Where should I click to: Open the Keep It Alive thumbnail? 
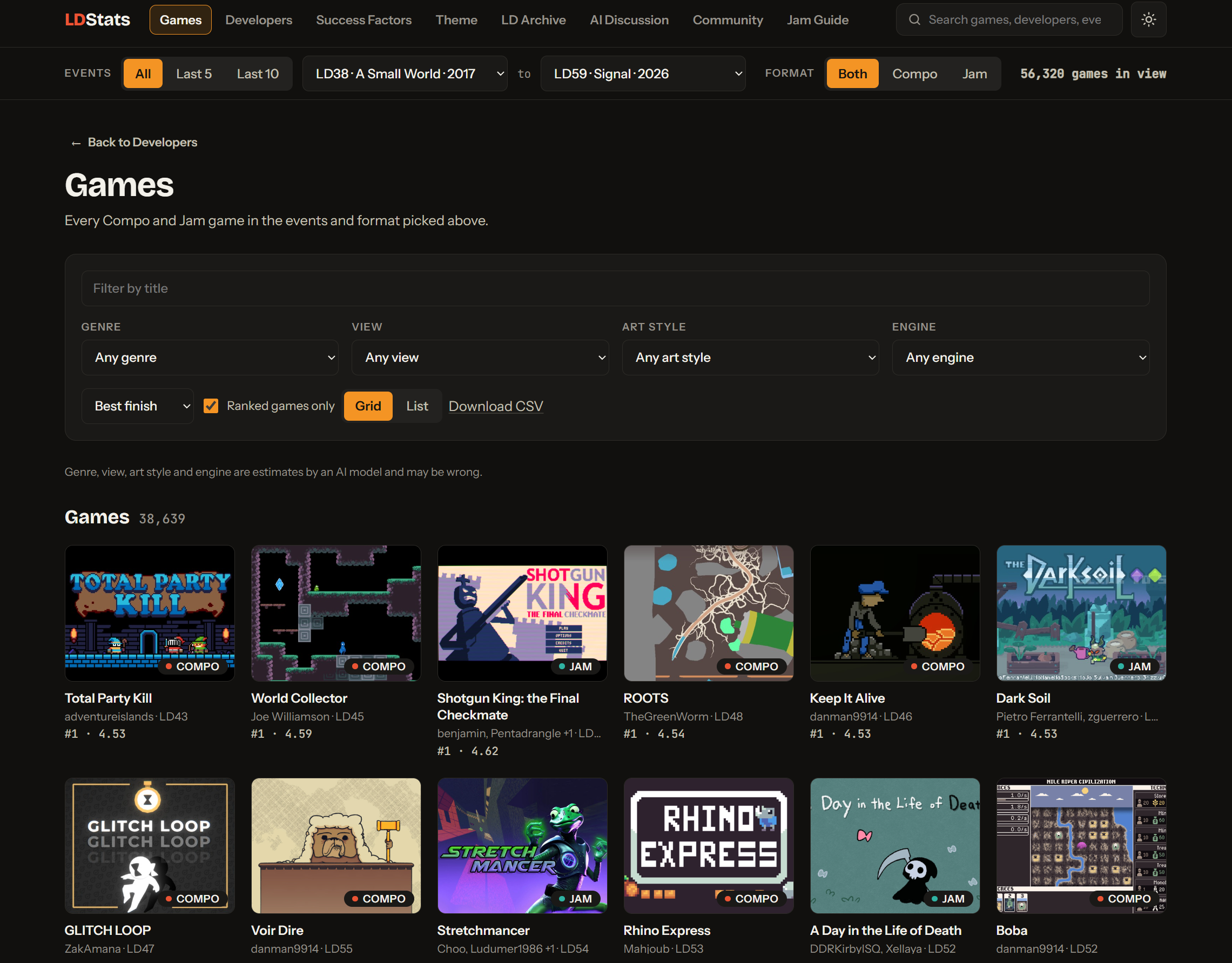(894, 612)
